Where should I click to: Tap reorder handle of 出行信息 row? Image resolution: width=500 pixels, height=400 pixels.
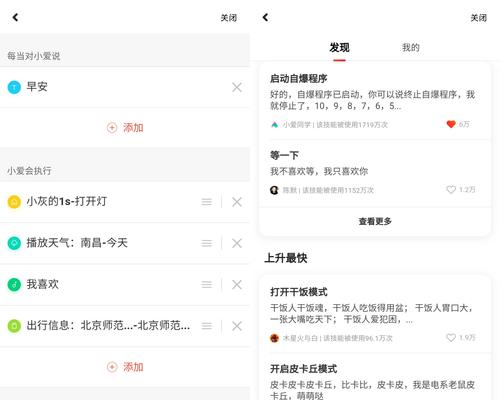coord(207,326)
